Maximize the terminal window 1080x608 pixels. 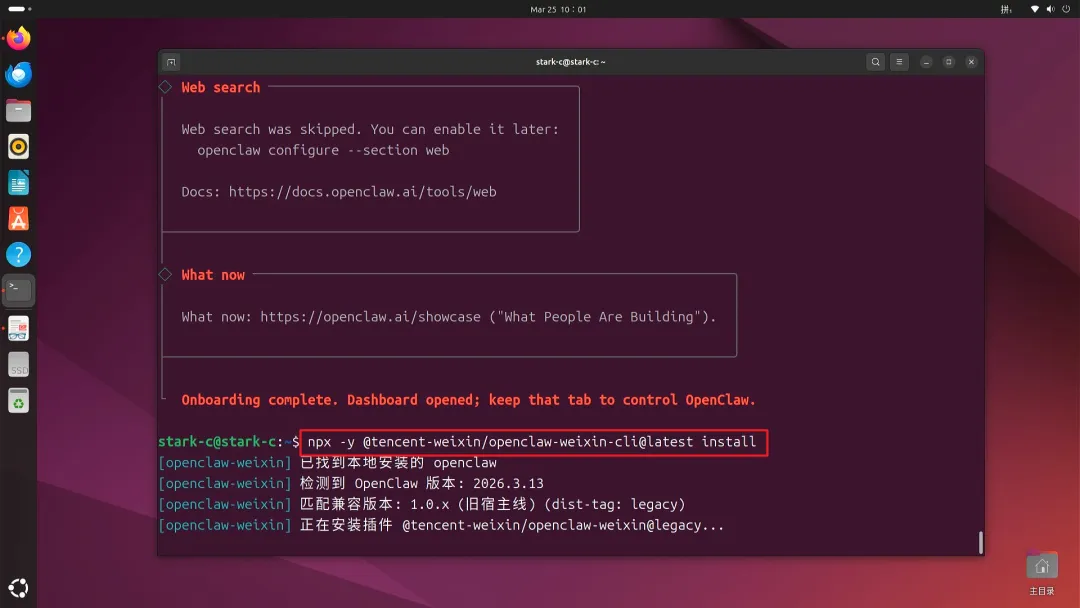(x=948, y=62)
